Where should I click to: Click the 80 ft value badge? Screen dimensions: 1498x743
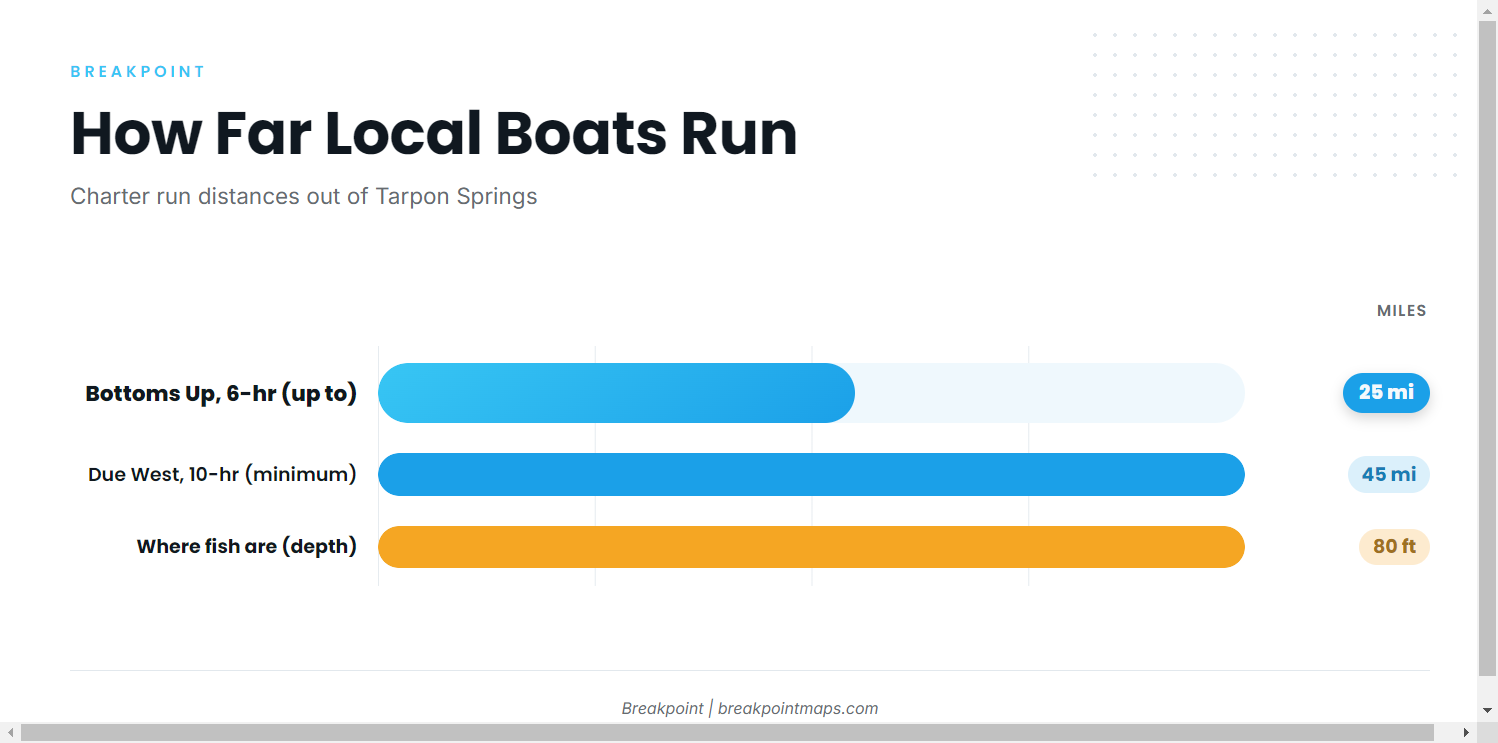[x=1394, y=547]
